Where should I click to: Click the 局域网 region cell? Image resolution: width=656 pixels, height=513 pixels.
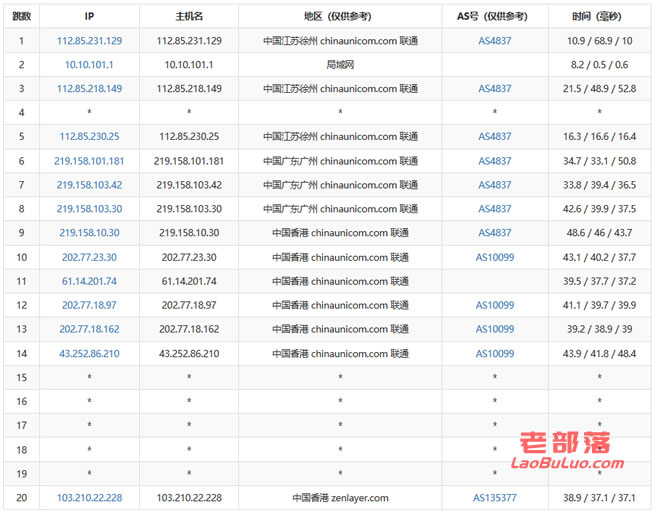(x=340, y=64)
